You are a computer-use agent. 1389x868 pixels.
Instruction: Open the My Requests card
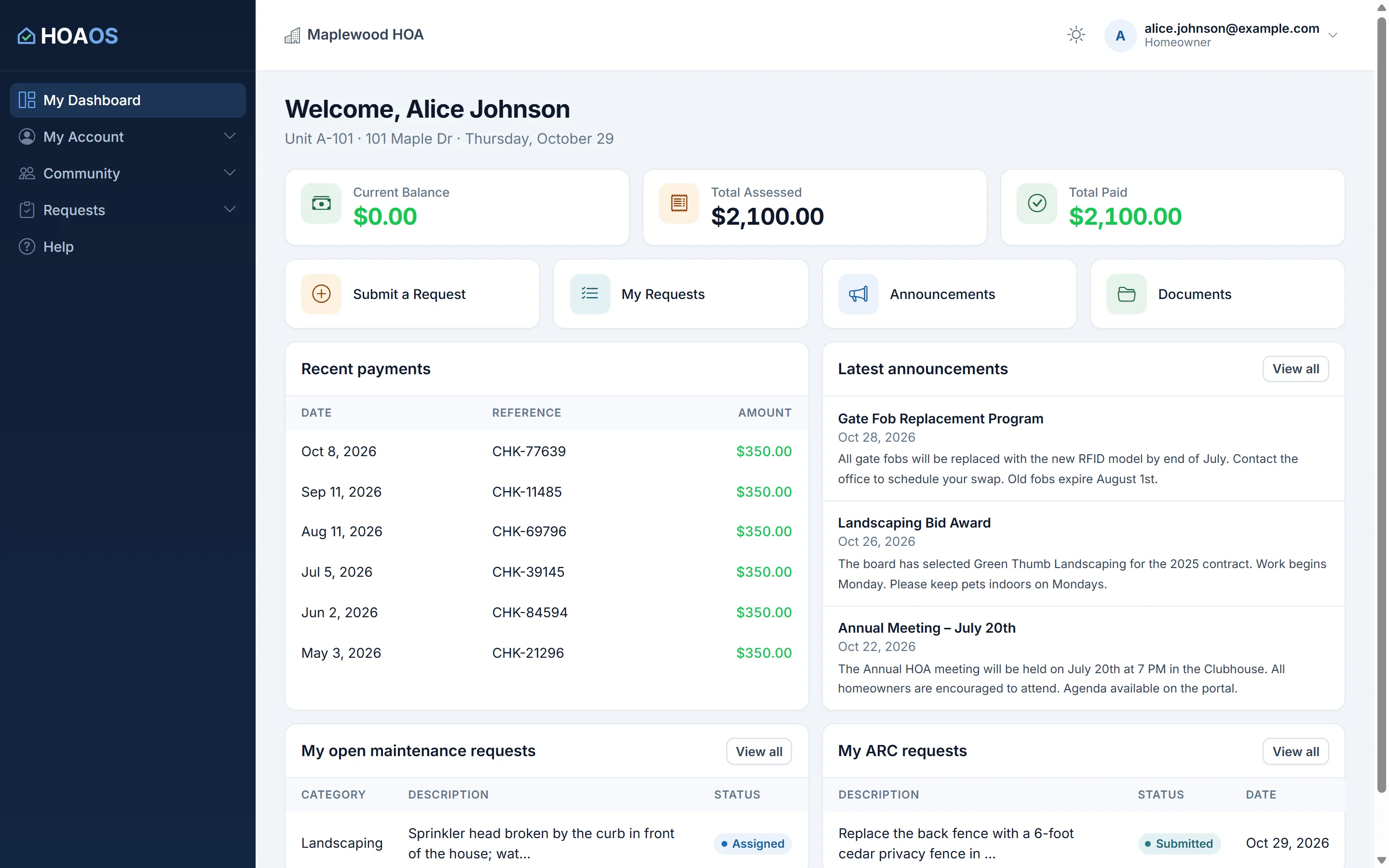tap(681, 294)
